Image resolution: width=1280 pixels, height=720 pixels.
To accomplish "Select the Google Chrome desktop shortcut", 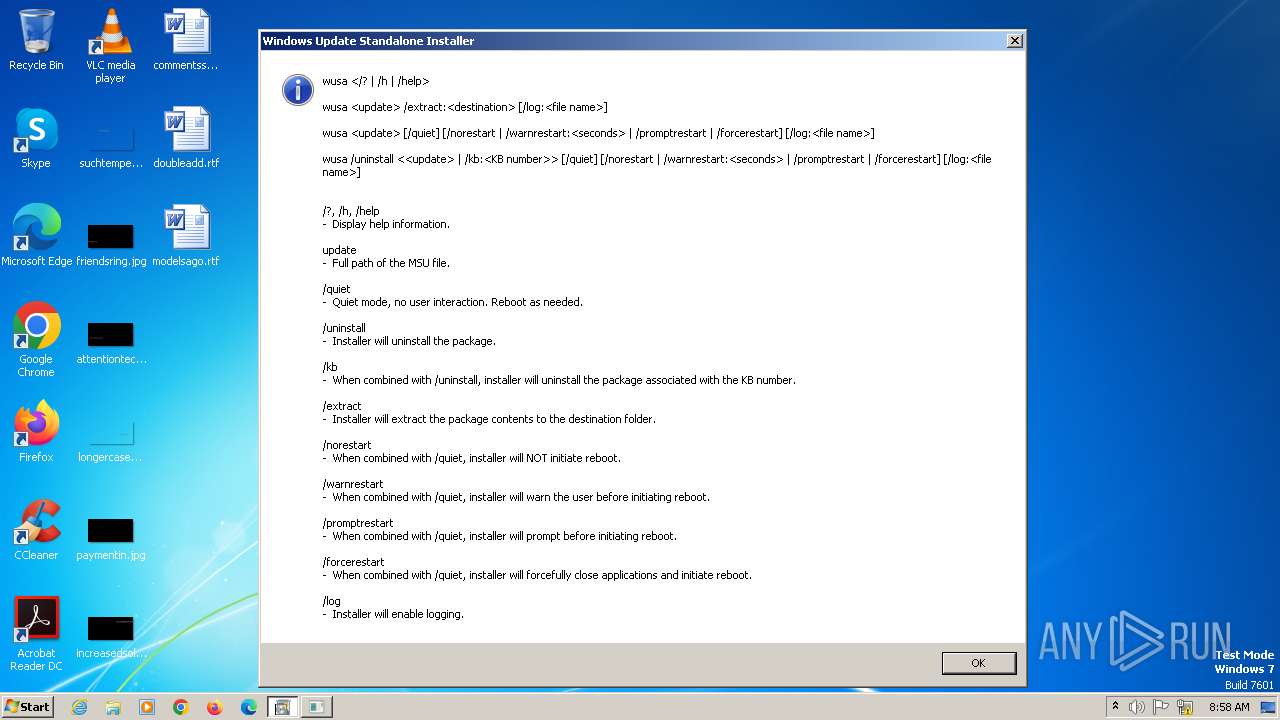I will pos(36,340).
